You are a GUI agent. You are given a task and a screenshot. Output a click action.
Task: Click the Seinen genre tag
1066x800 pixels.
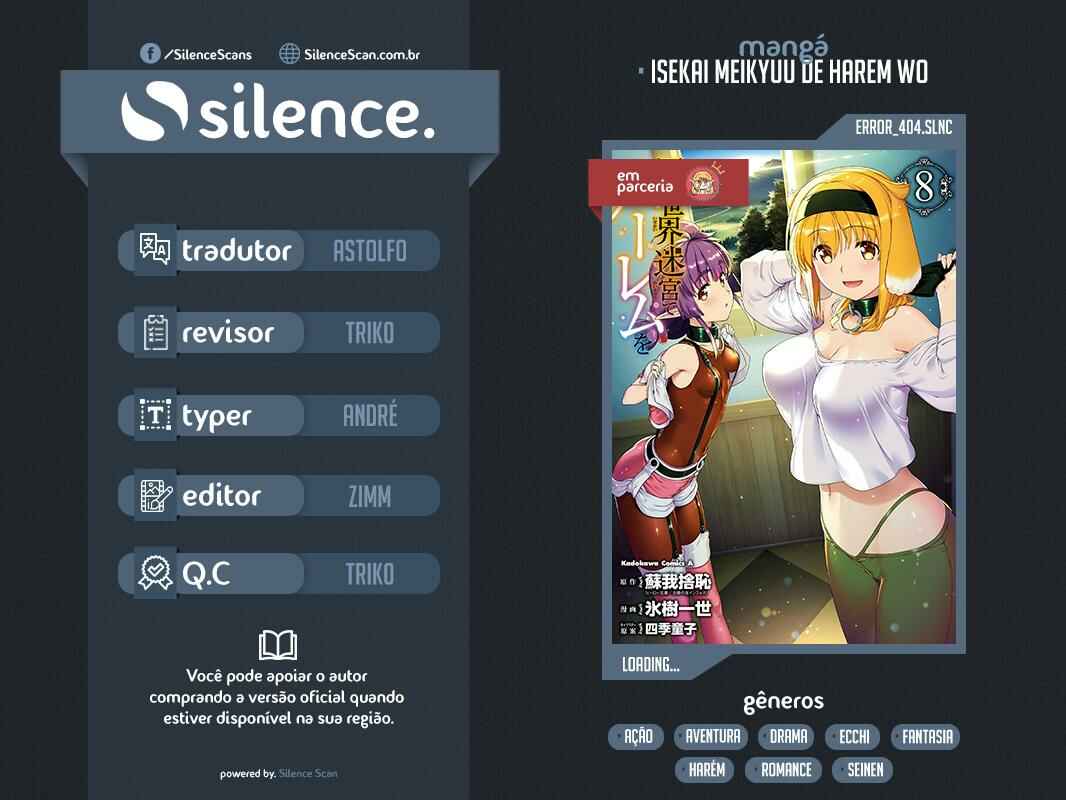pos(864,770)
